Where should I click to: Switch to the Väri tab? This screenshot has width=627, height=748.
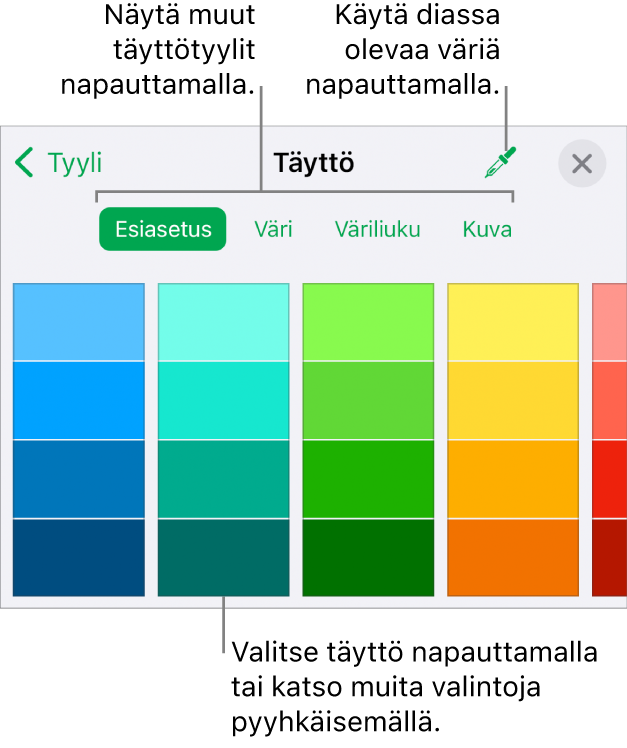coord(272,229)
